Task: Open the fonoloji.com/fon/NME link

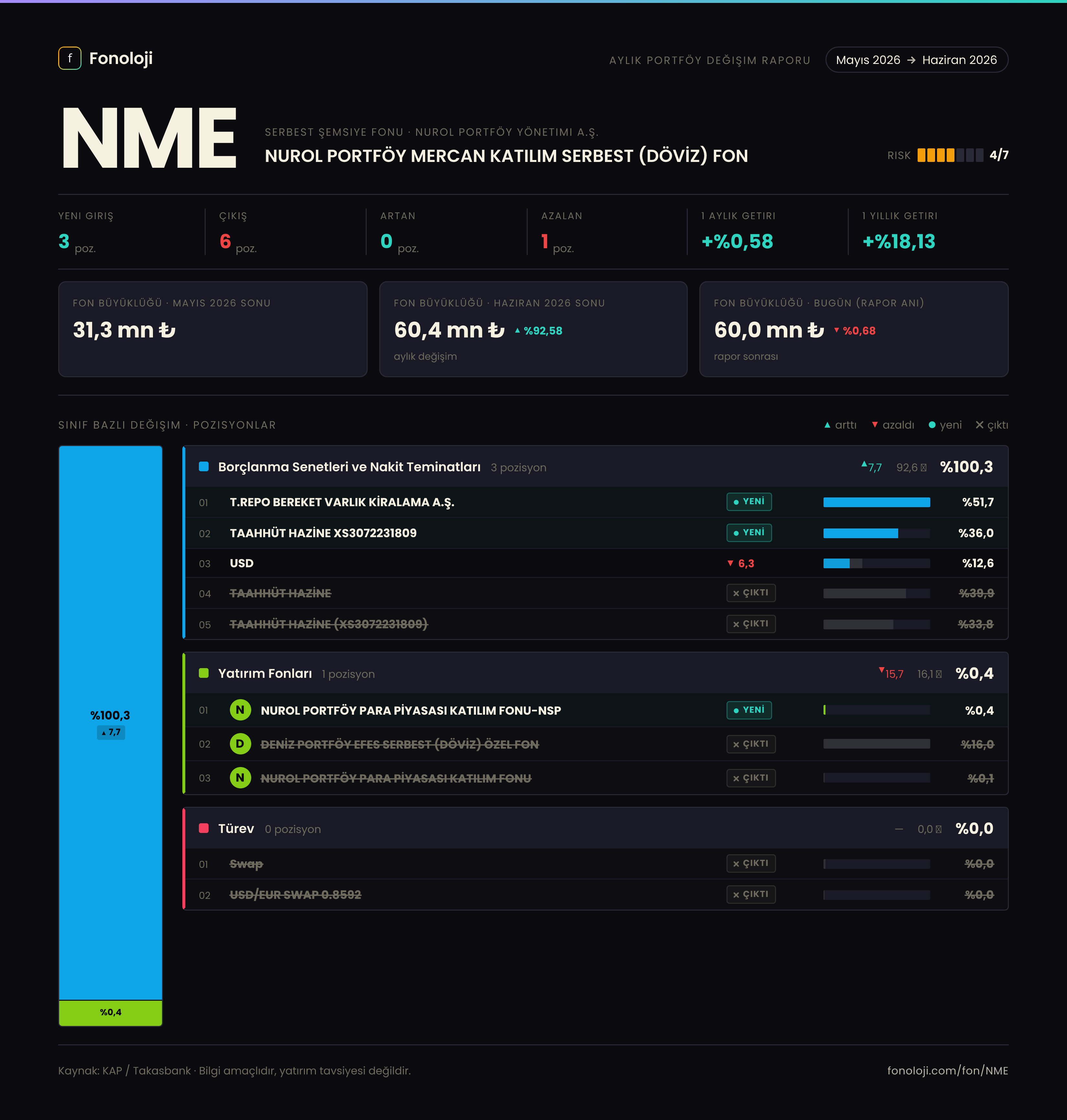Action: click(x=948, y=1071)
